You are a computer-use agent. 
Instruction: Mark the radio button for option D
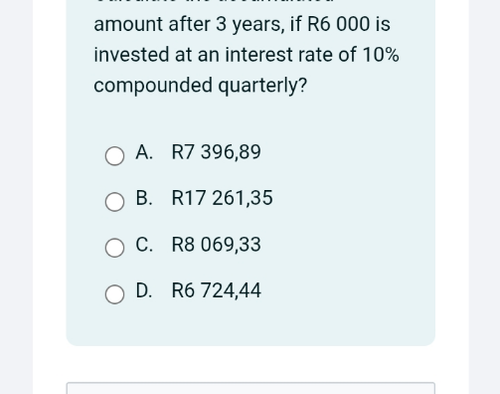[x=115, y=294]
